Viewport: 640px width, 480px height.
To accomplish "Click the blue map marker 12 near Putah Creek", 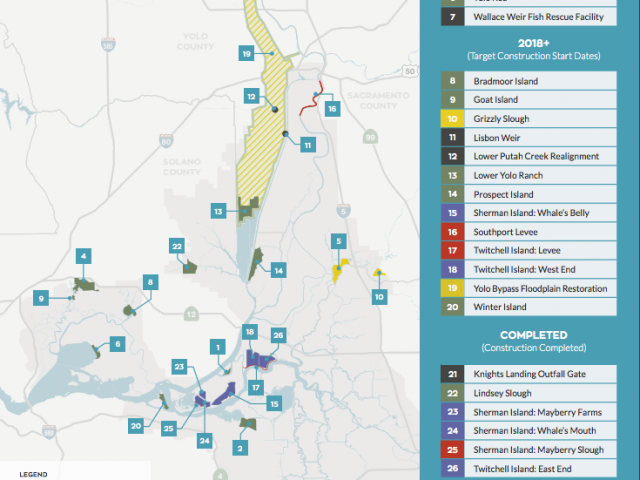I will pos(251,96).
